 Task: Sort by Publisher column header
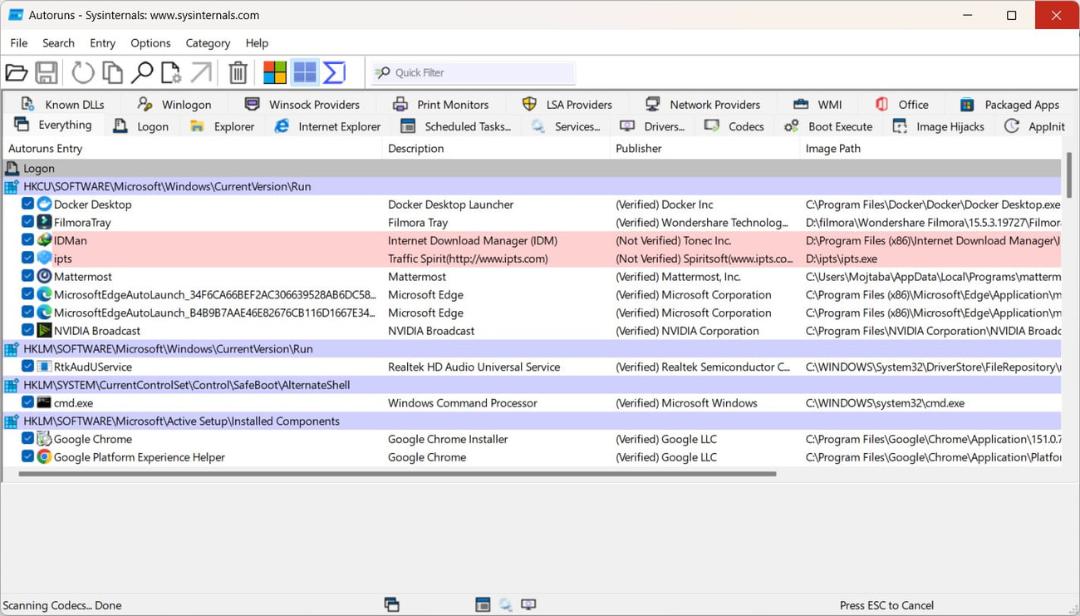705,148
